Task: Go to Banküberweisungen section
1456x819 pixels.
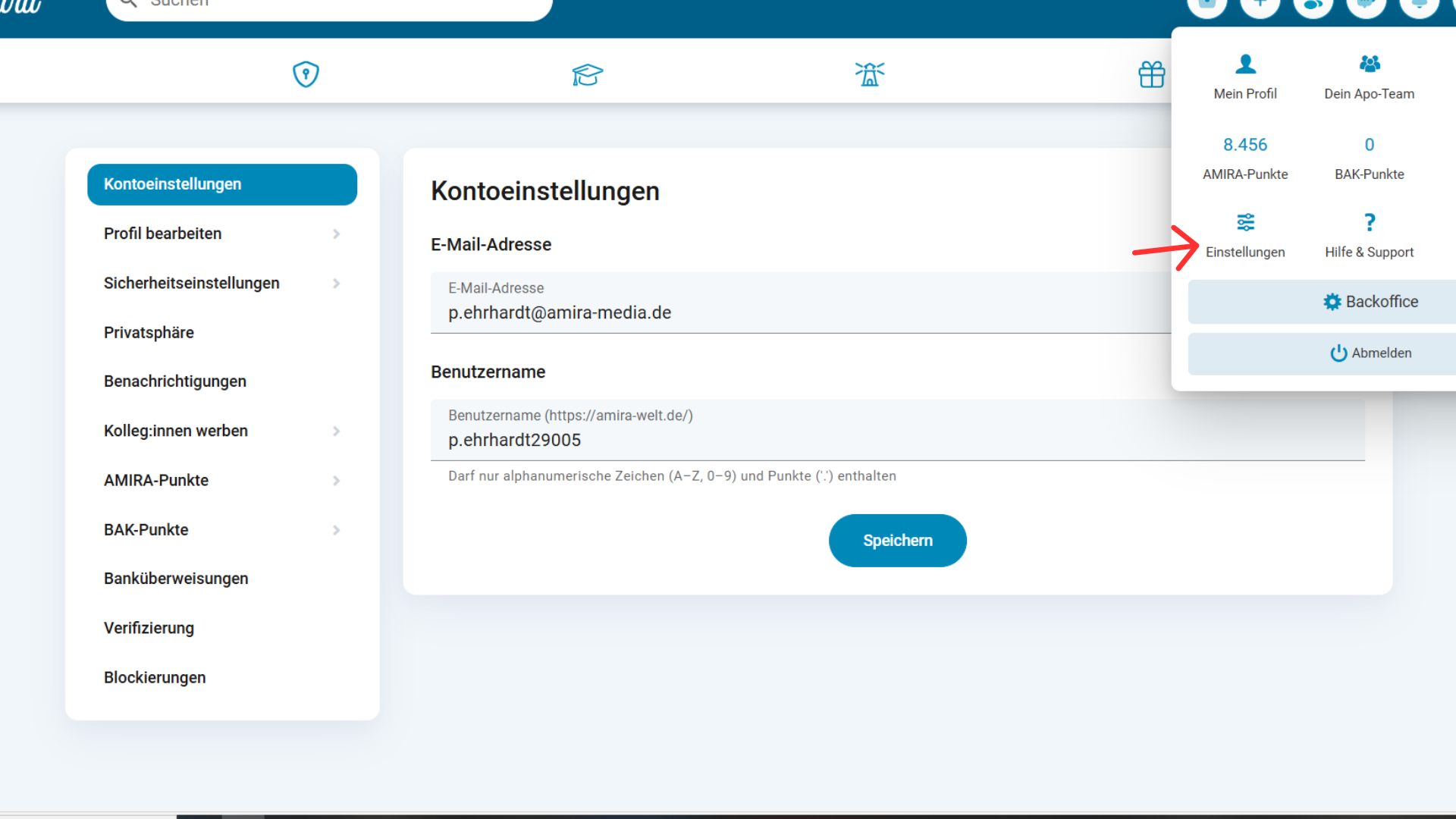Action: [176, 579]
